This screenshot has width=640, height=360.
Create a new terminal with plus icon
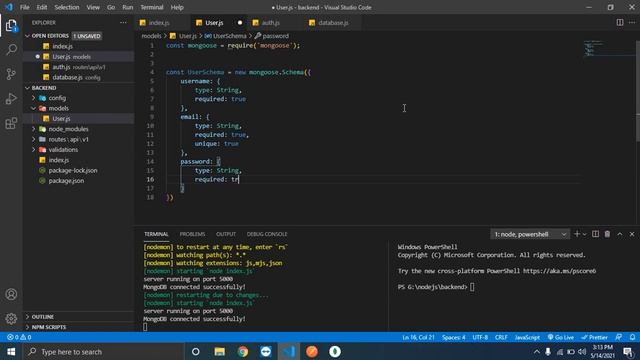click(x=577, y=234)
